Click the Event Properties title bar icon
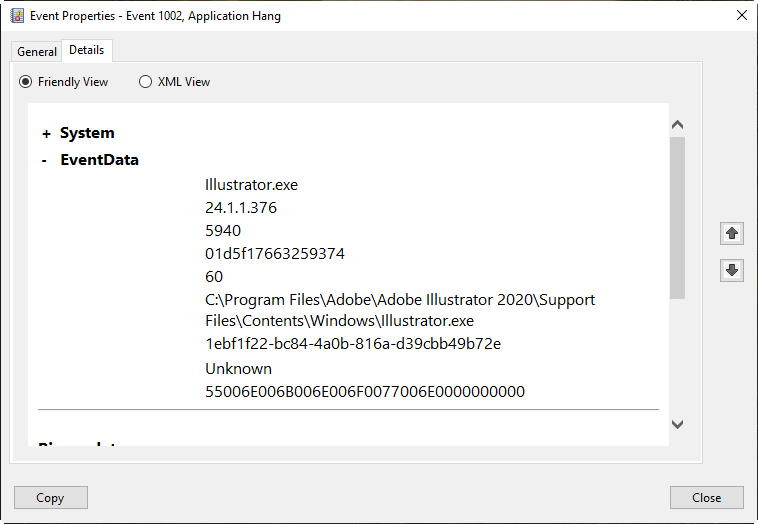This screenshot has height=524, width=758. (x=17, y=15)
